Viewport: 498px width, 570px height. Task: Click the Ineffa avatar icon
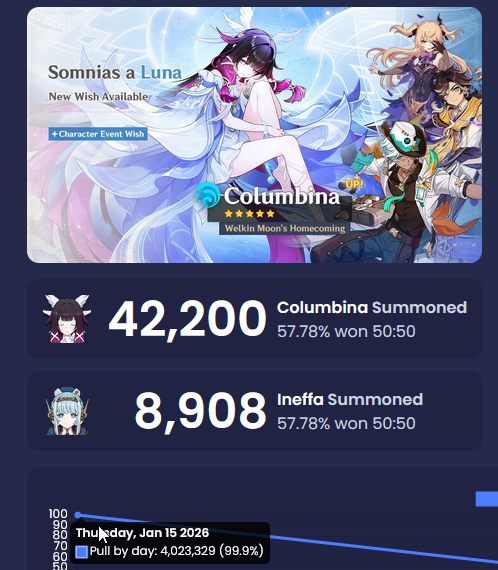68,411
